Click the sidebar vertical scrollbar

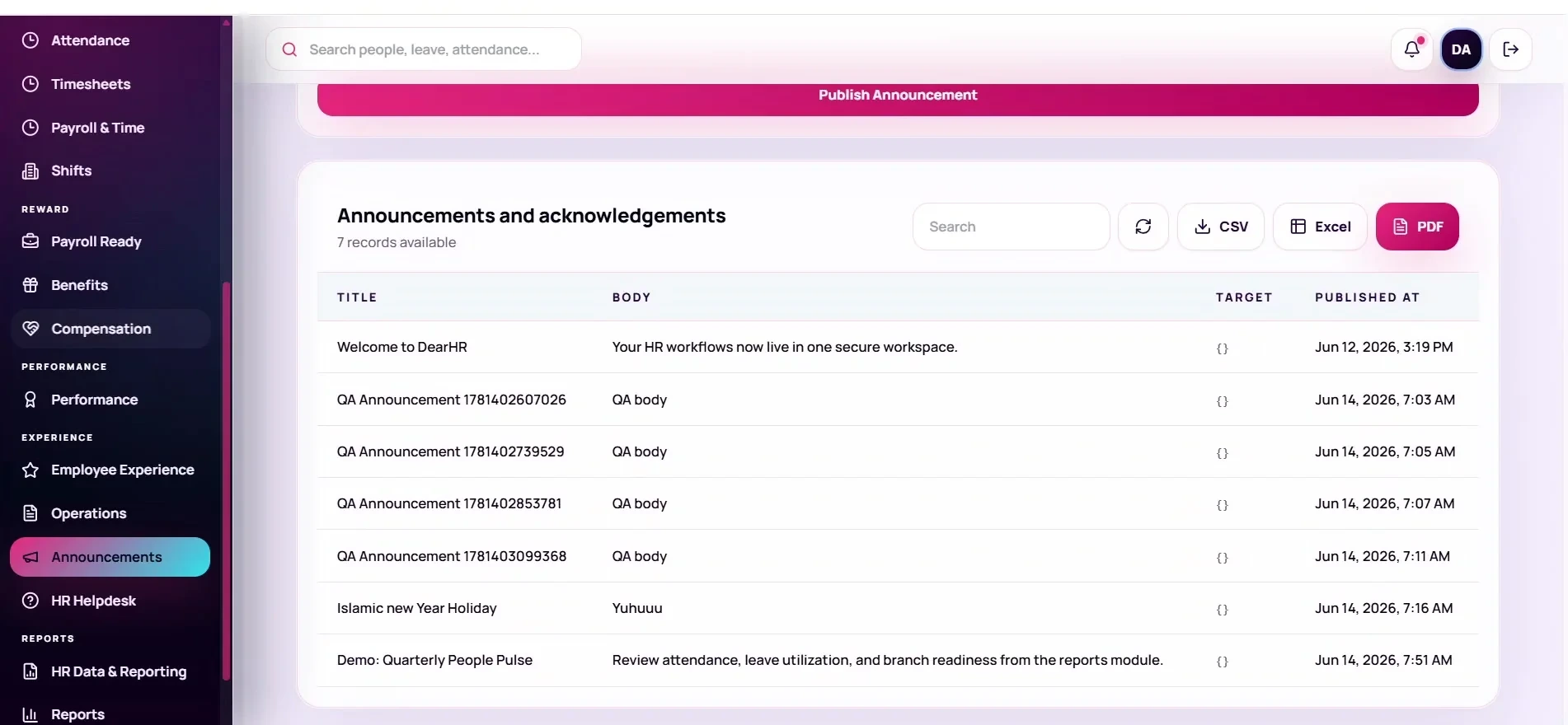226,482
